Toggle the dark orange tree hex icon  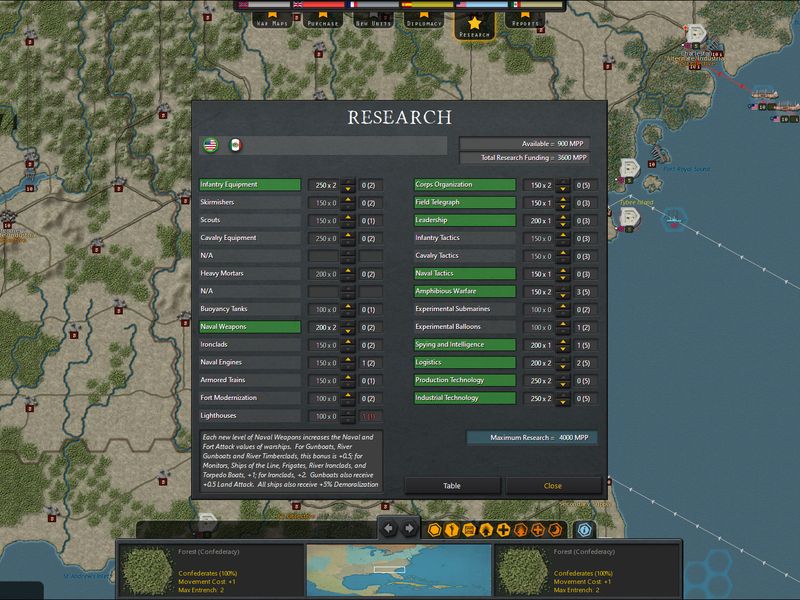click(520, 530)
